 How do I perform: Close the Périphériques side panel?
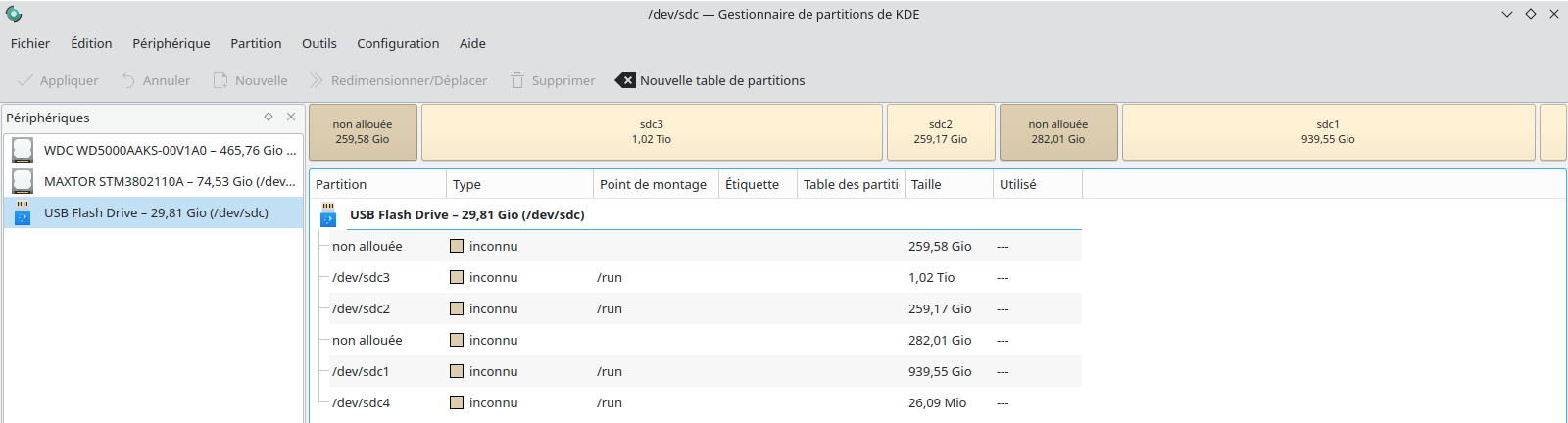tap(291, 117)
